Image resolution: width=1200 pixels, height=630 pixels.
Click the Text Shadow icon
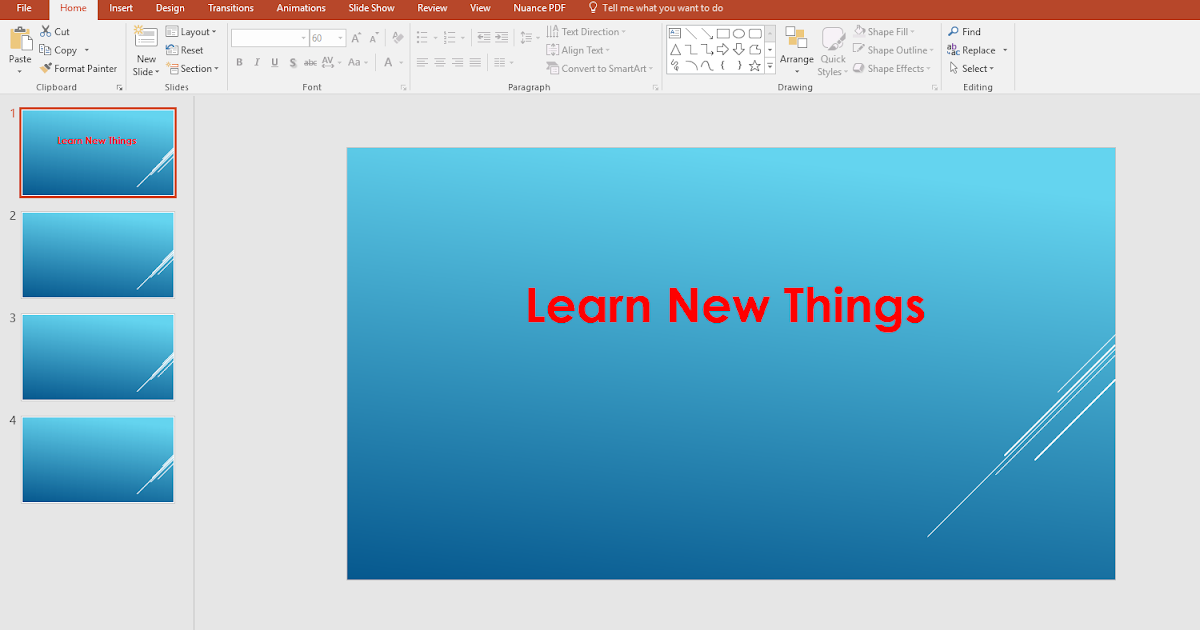[x=292, y=62]
